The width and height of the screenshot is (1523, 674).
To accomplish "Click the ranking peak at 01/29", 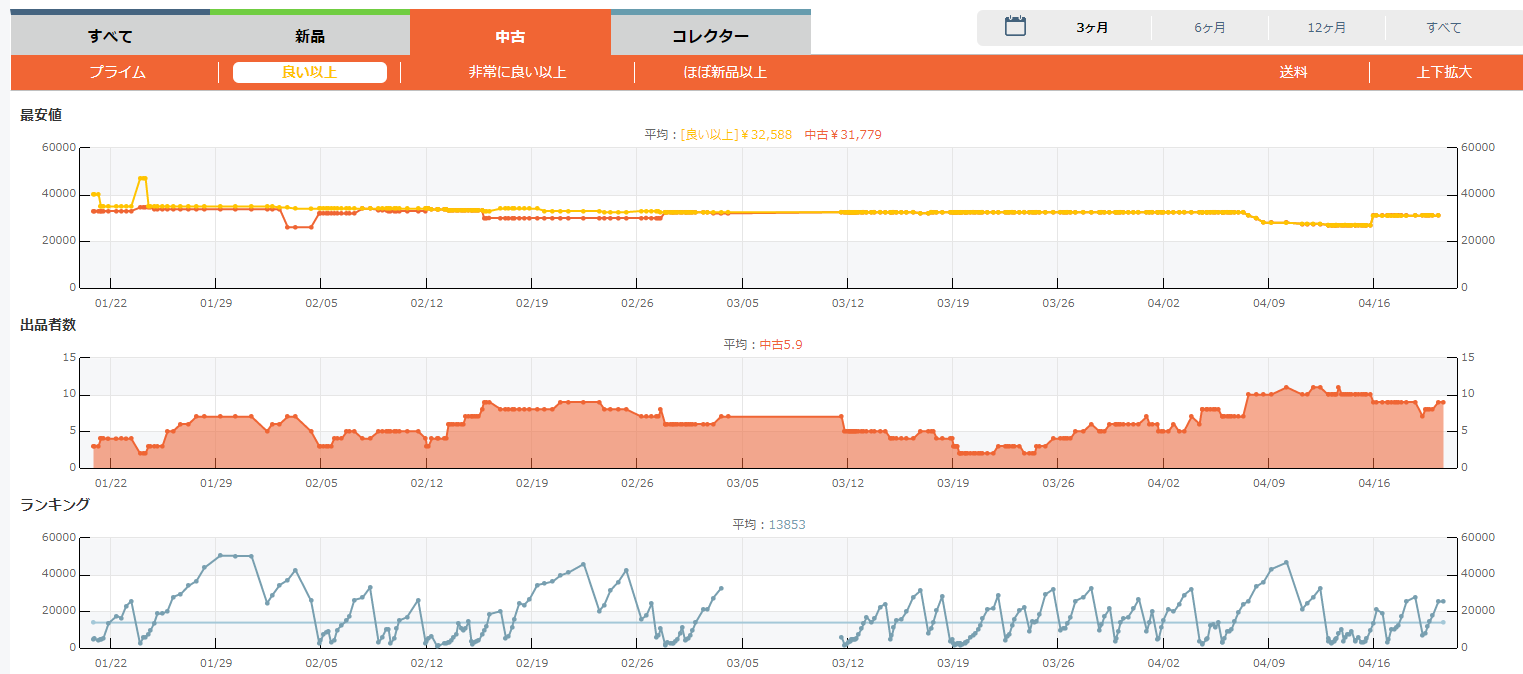I will coord(221,555).
